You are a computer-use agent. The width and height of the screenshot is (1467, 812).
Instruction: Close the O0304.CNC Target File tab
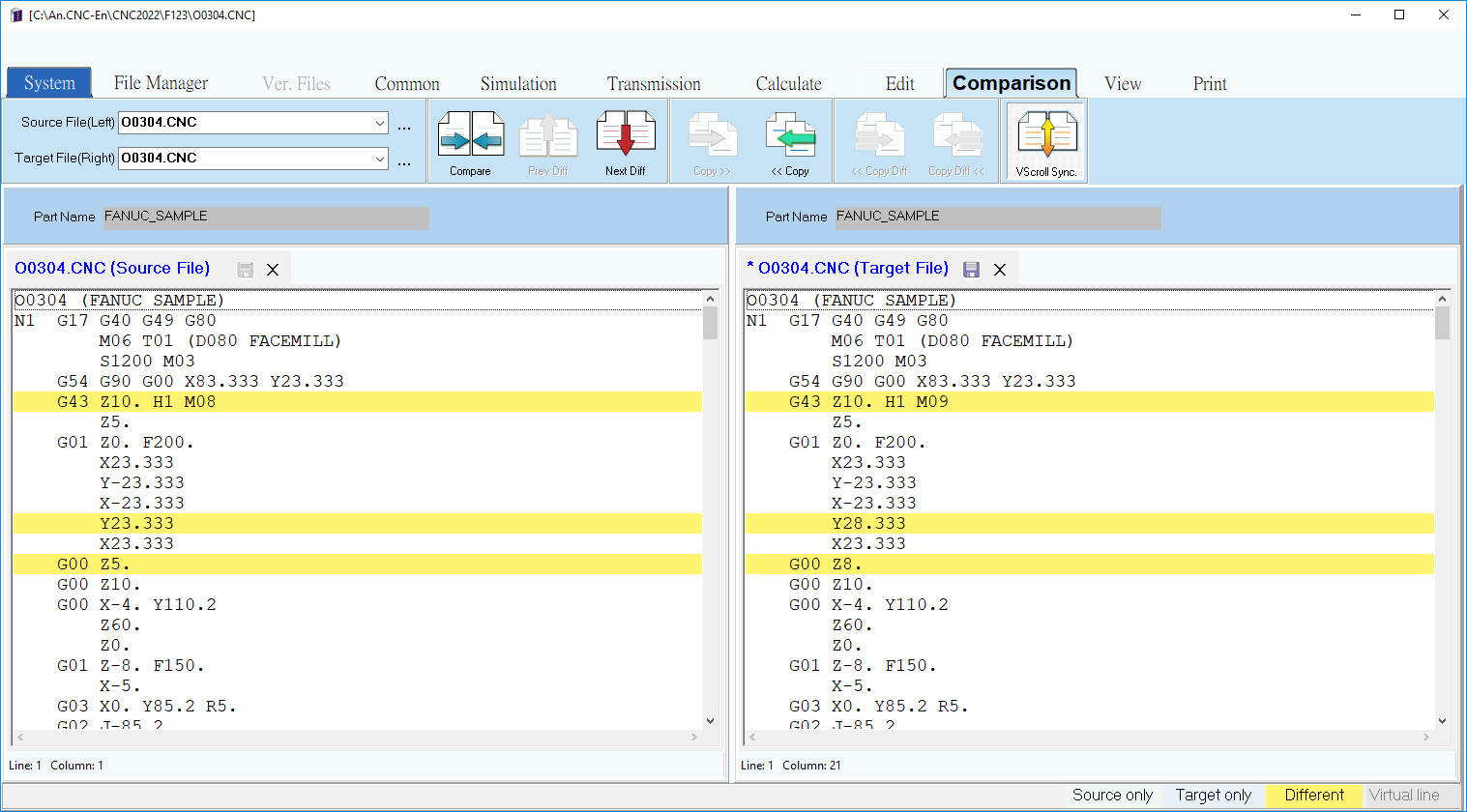point(1000,270)
